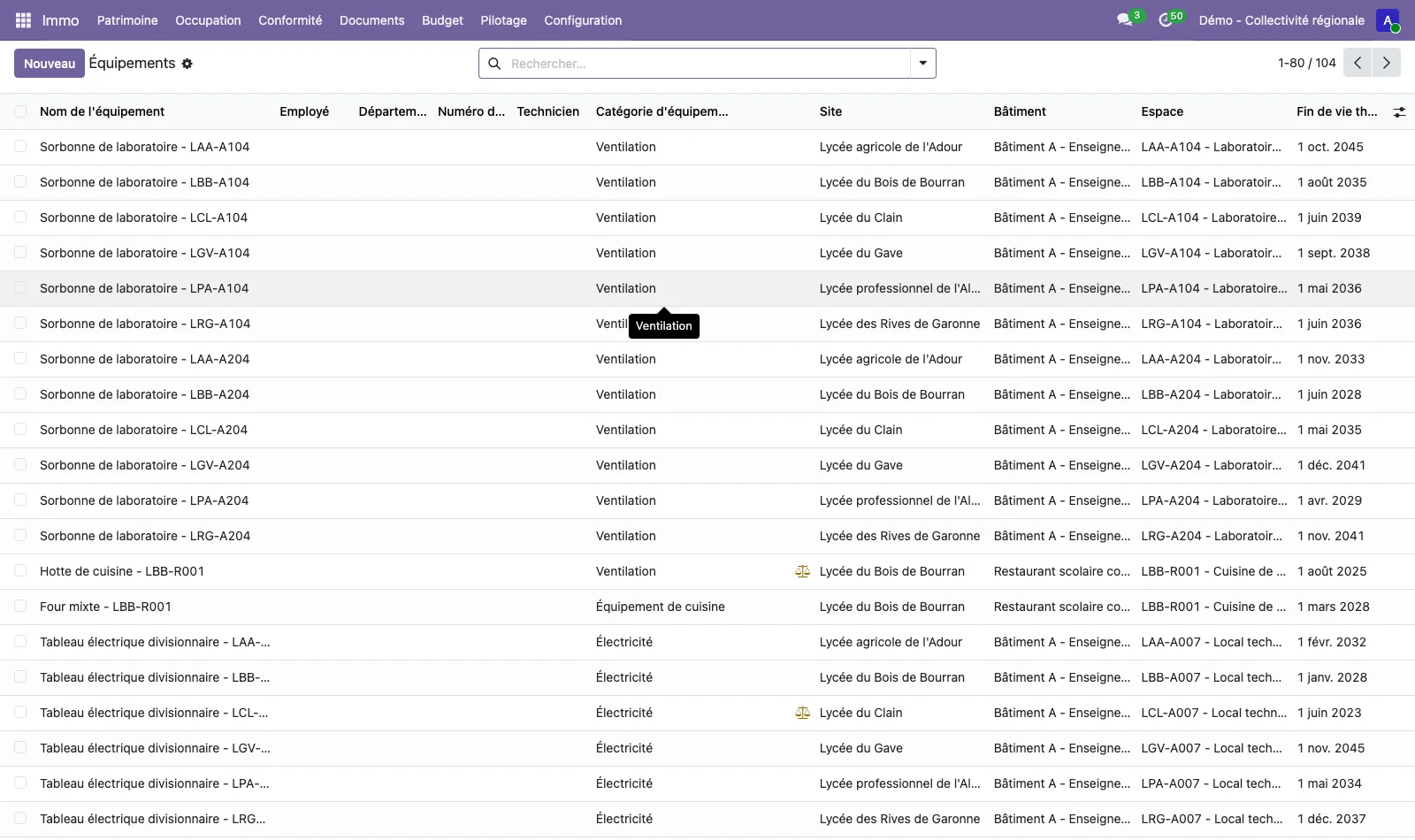
Task: Open the apps grid menu icon
Action: click(24, 20)
